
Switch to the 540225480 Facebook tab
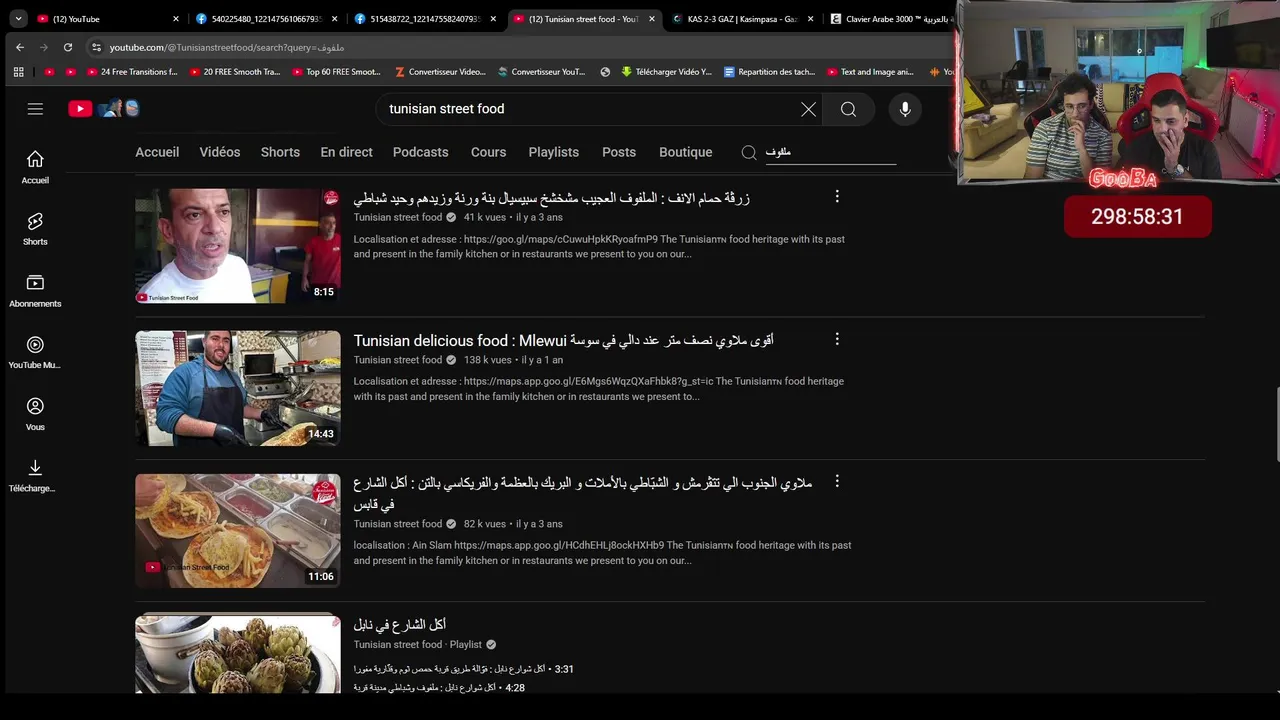coord(266,19)
